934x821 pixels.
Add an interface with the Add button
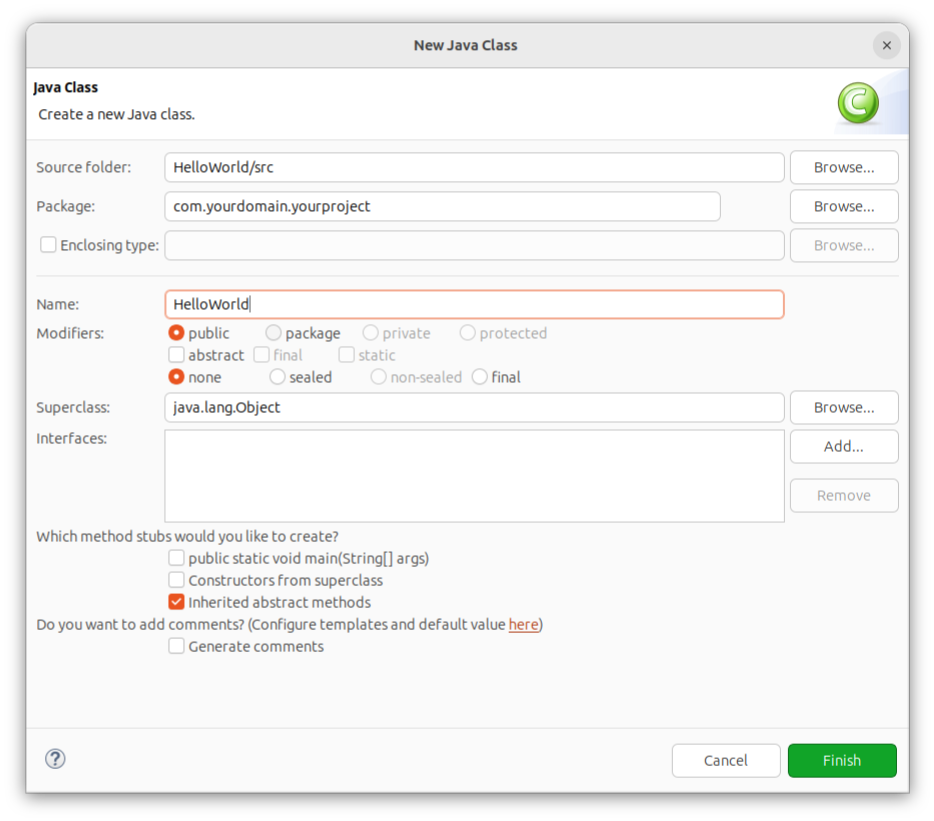pos(843,446)
